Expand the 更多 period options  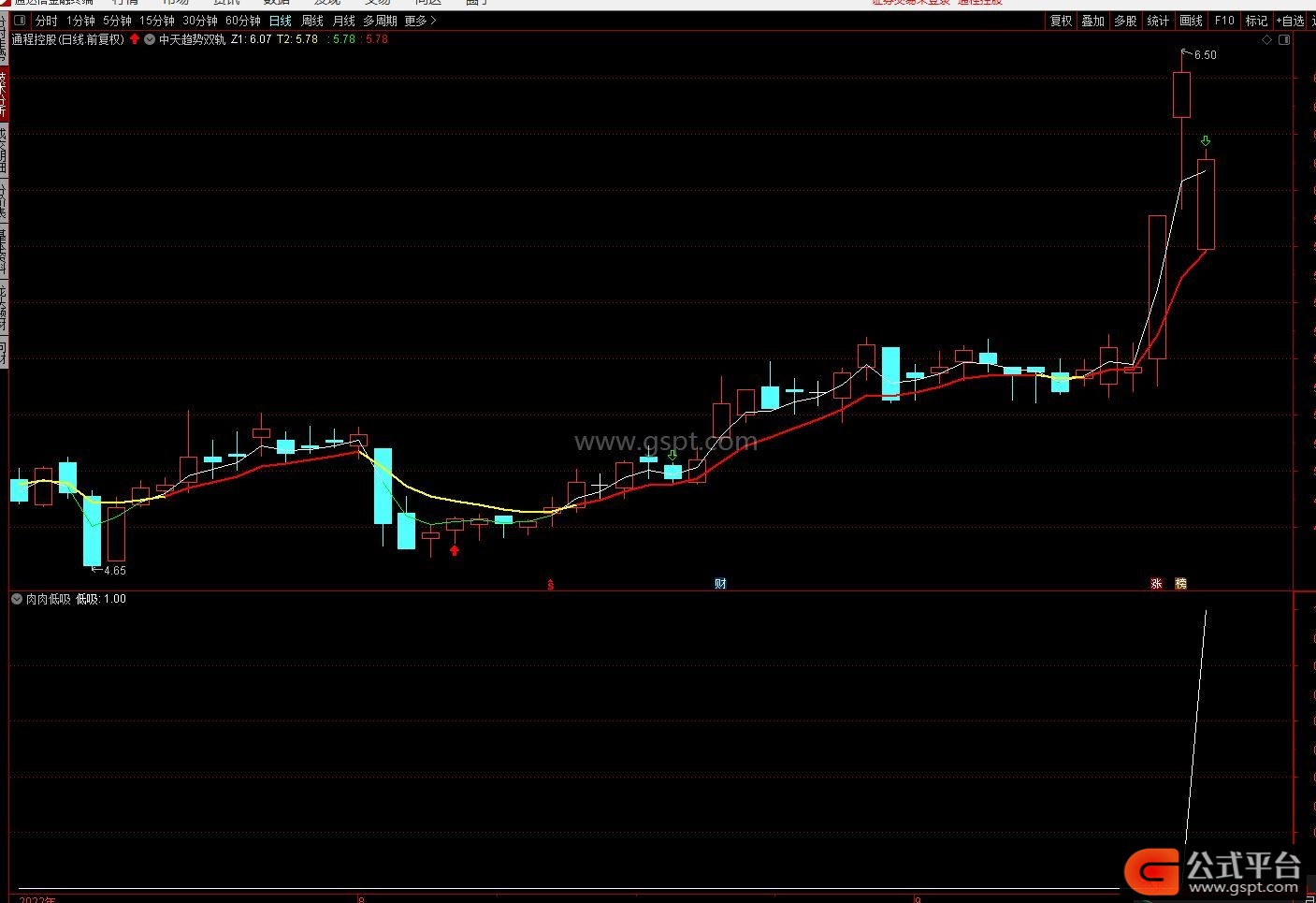tap(420, 21)
